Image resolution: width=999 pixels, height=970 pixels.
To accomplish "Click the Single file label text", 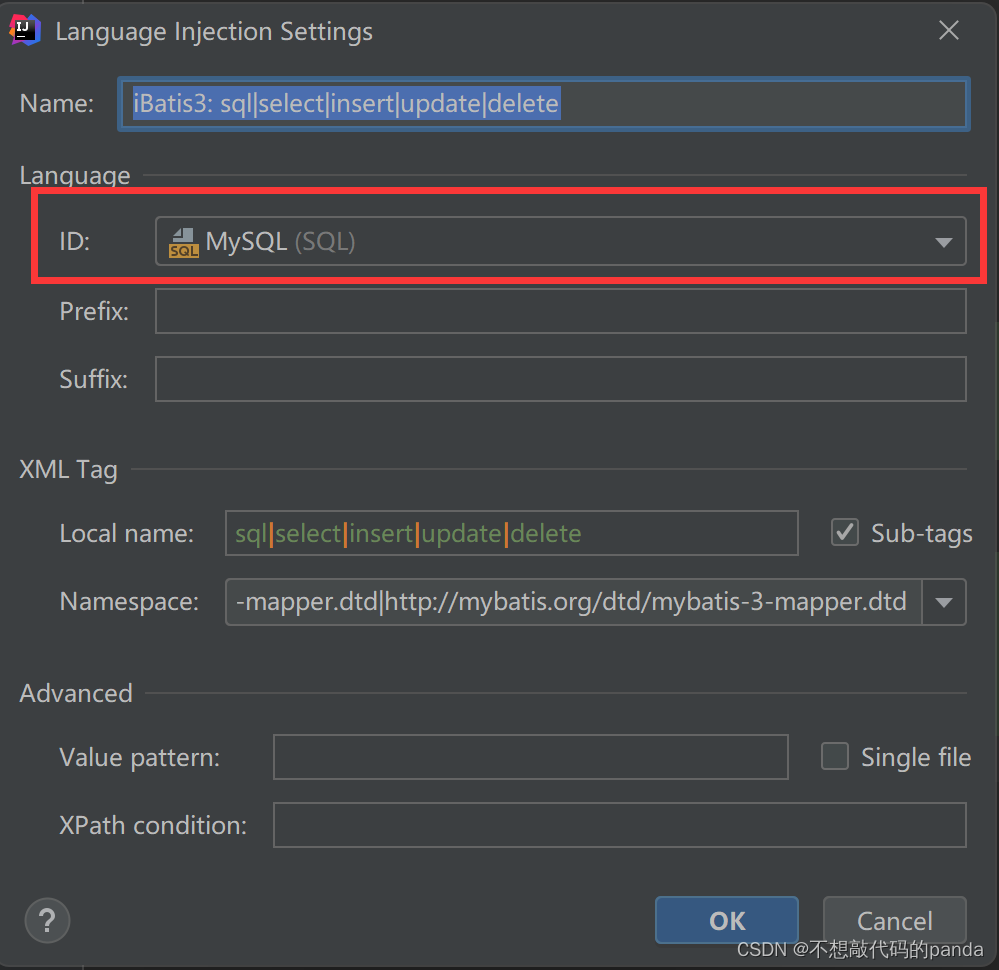I will click(916, 757).
